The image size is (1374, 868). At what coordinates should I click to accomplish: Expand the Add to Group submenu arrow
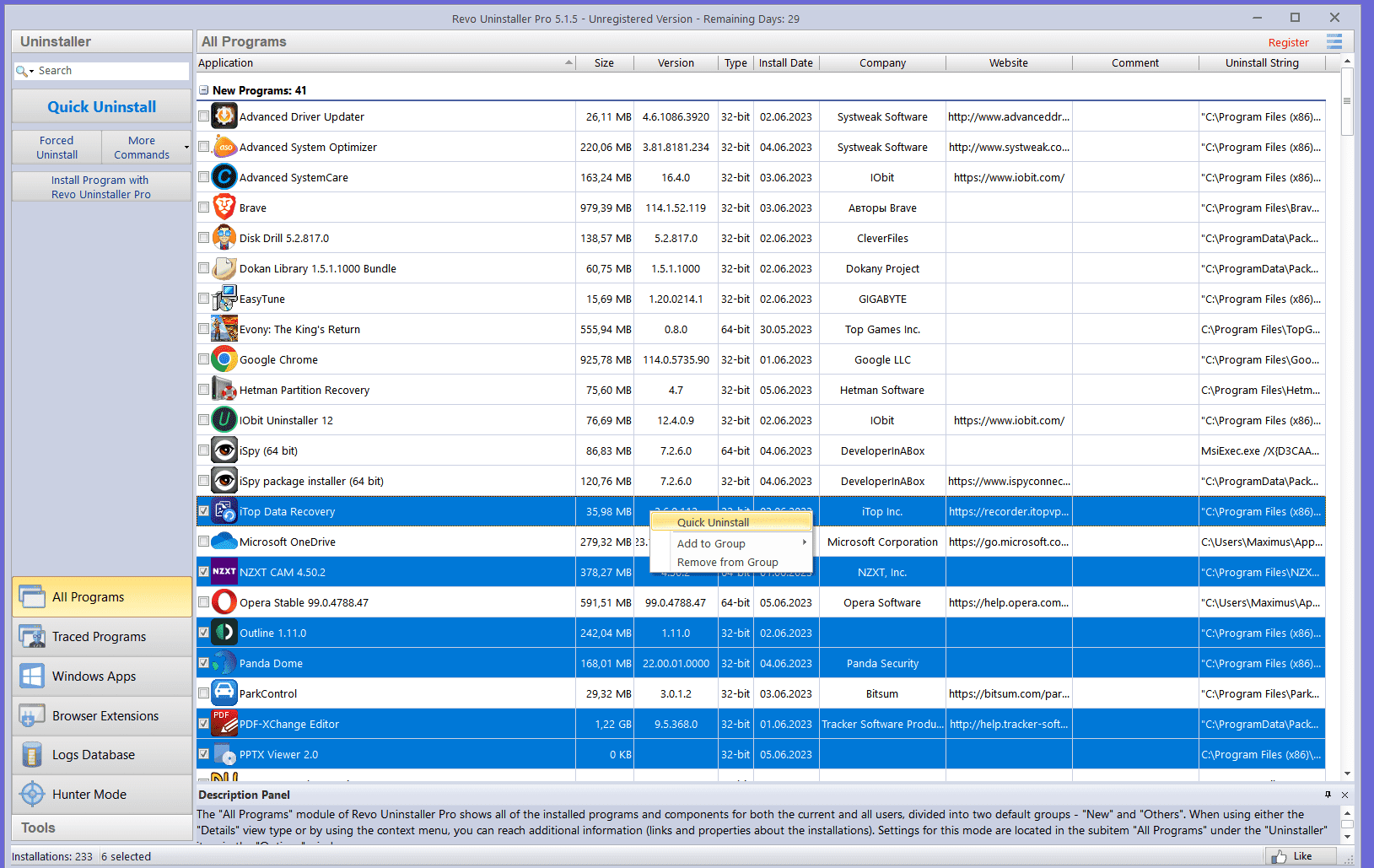[x=805, y=542]
